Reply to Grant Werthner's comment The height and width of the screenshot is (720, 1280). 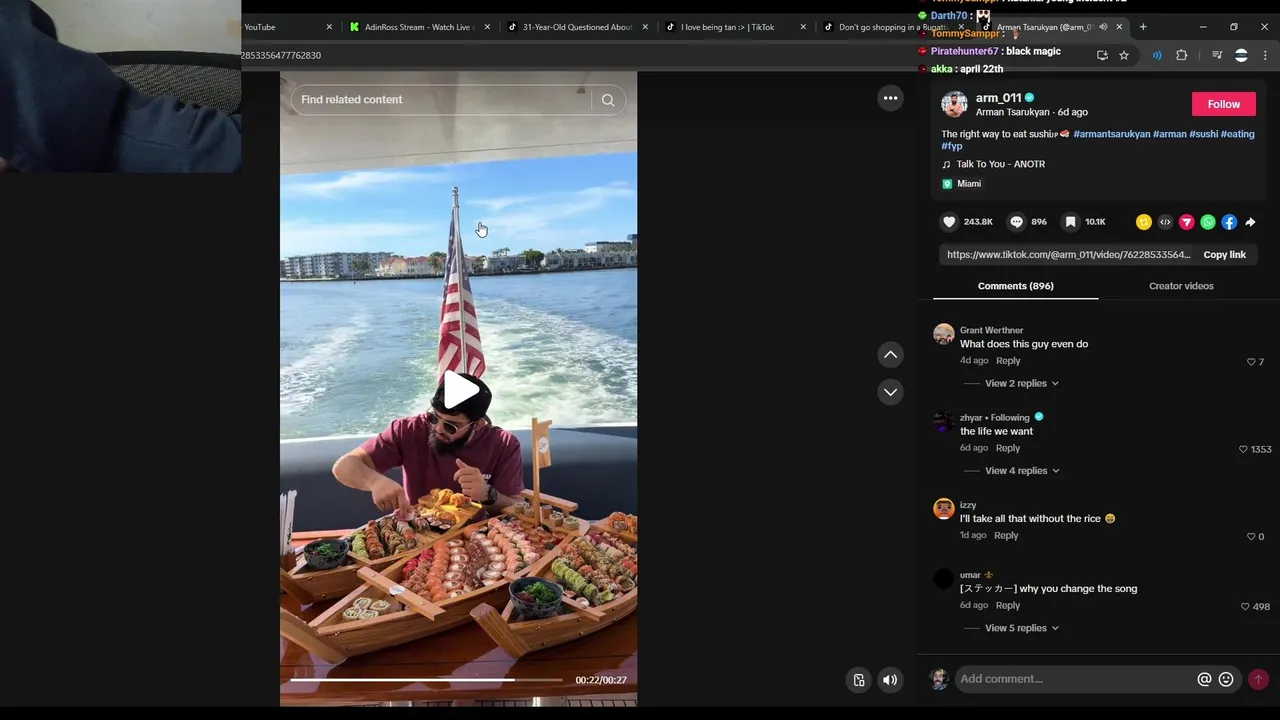(1008, 361)
